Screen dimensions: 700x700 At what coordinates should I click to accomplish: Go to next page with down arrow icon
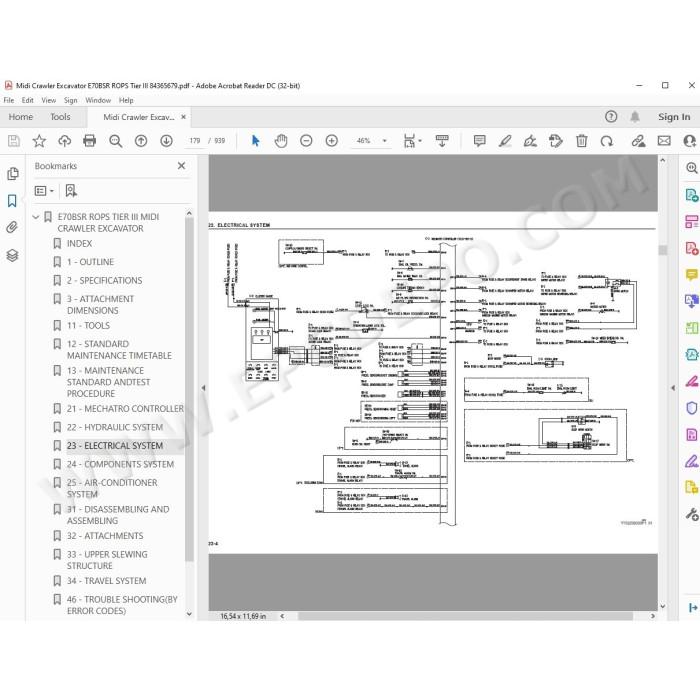pos(167,141)
